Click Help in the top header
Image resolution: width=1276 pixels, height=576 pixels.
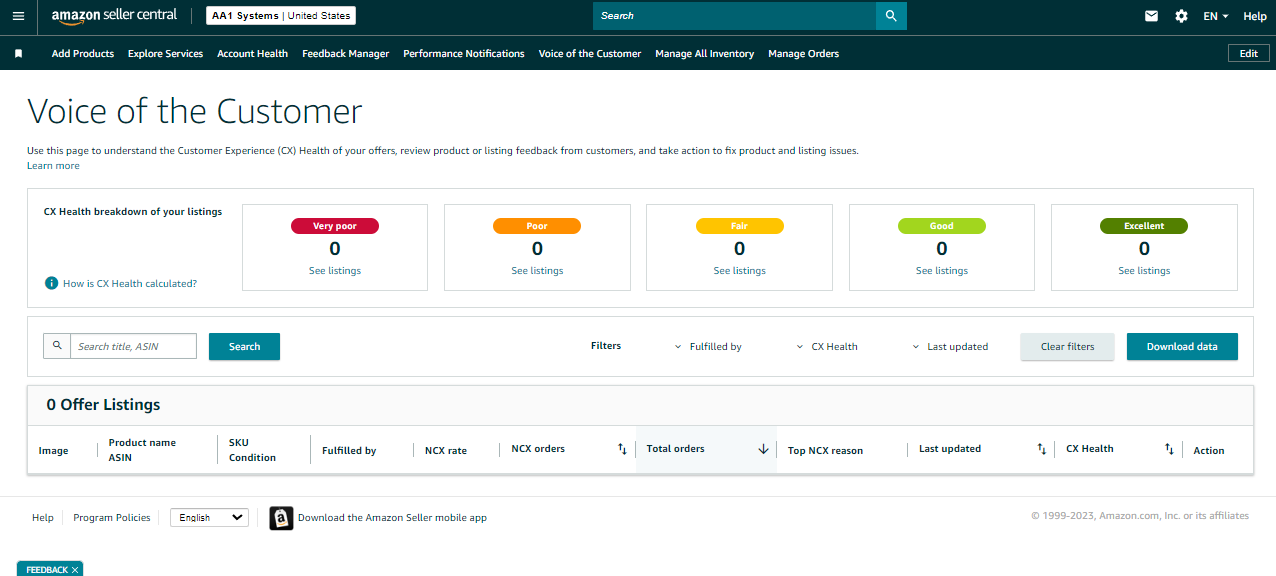pos(1255,16)
